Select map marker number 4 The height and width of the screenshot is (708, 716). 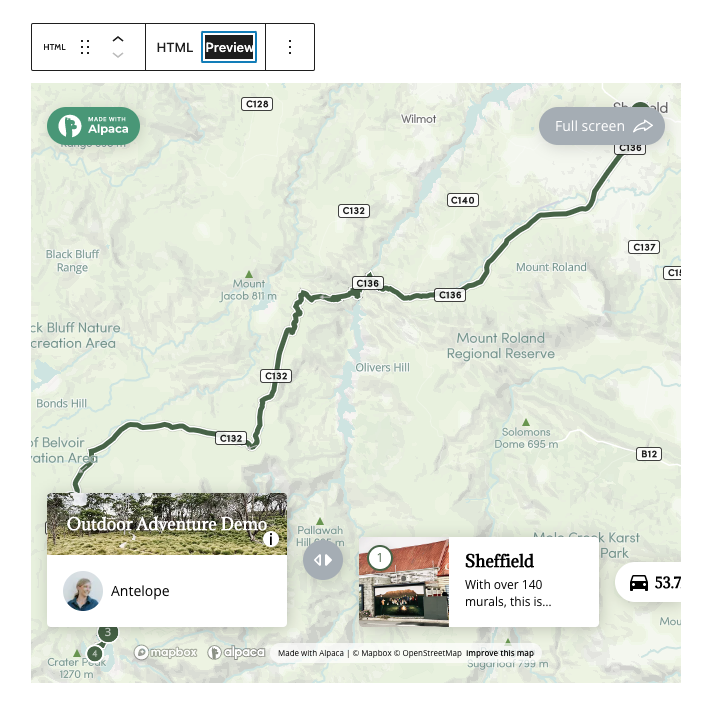[95, 654]
